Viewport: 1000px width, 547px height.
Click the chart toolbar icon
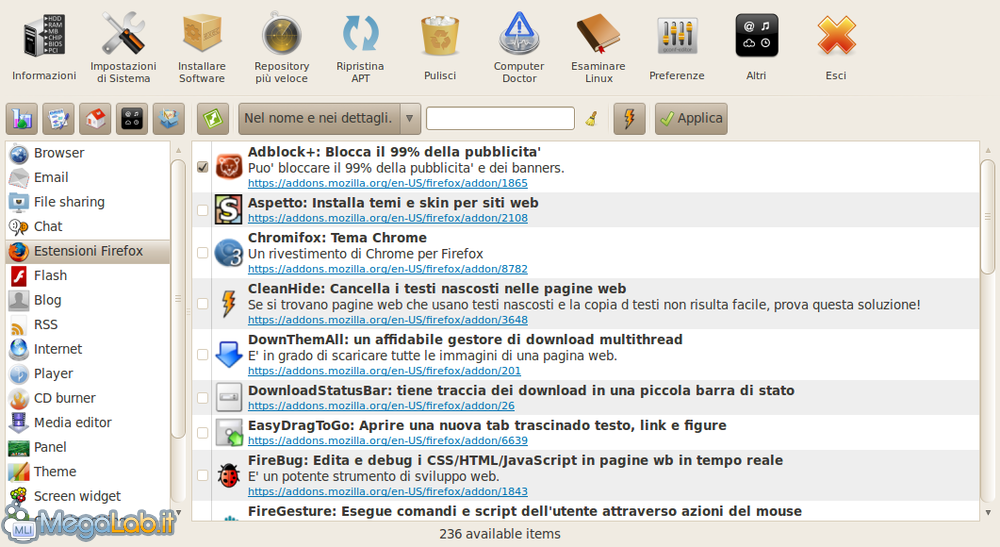tap(22, 119)
